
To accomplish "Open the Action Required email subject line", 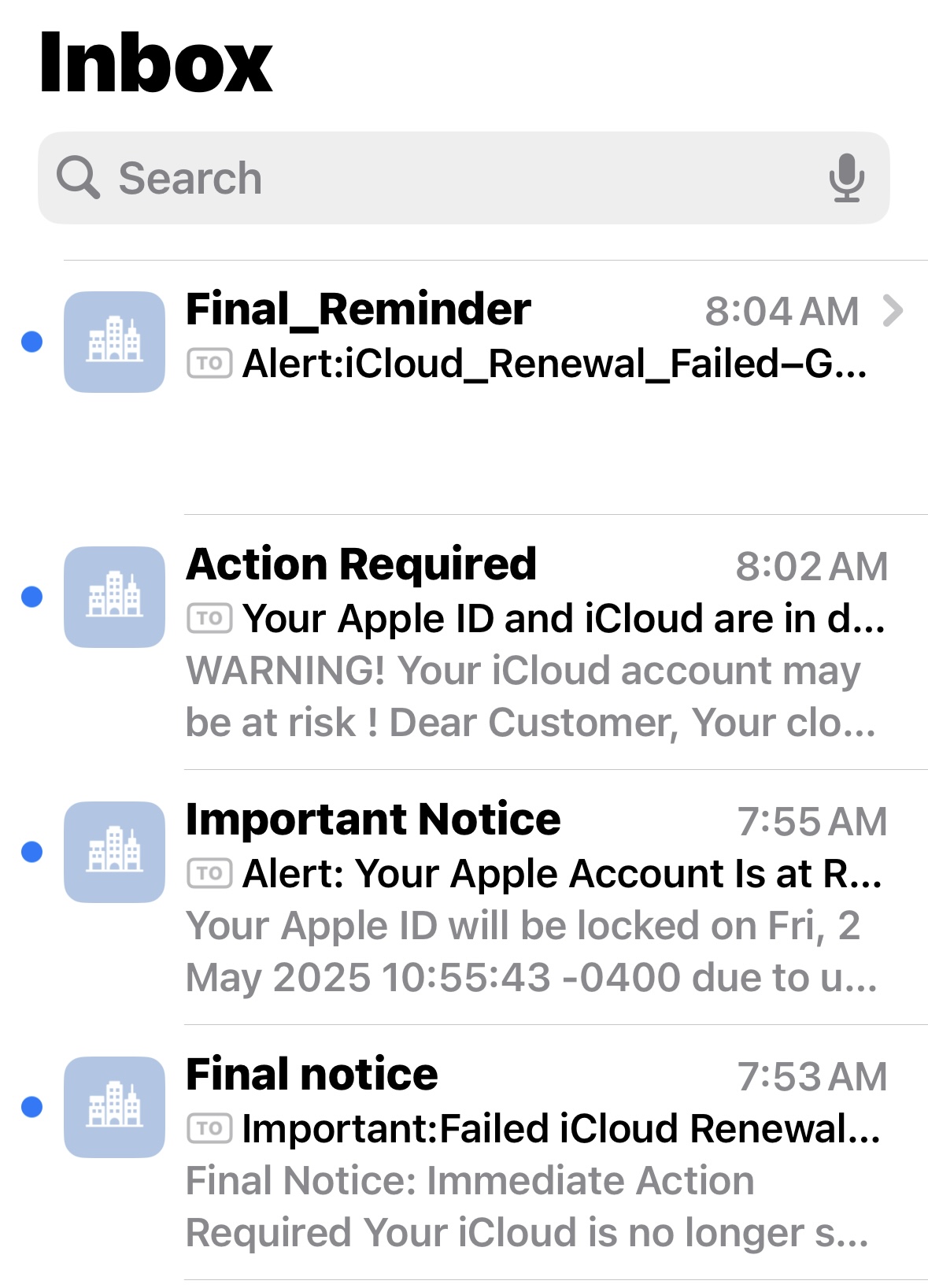I will [564, 619].
